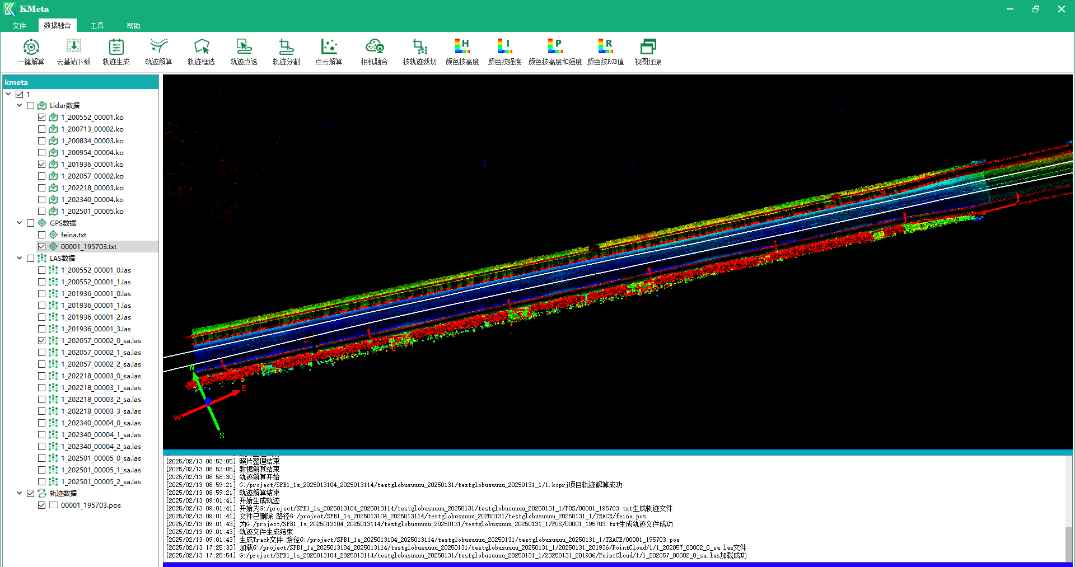Click the 相机融合 camera fusion icon

point(375,48)
